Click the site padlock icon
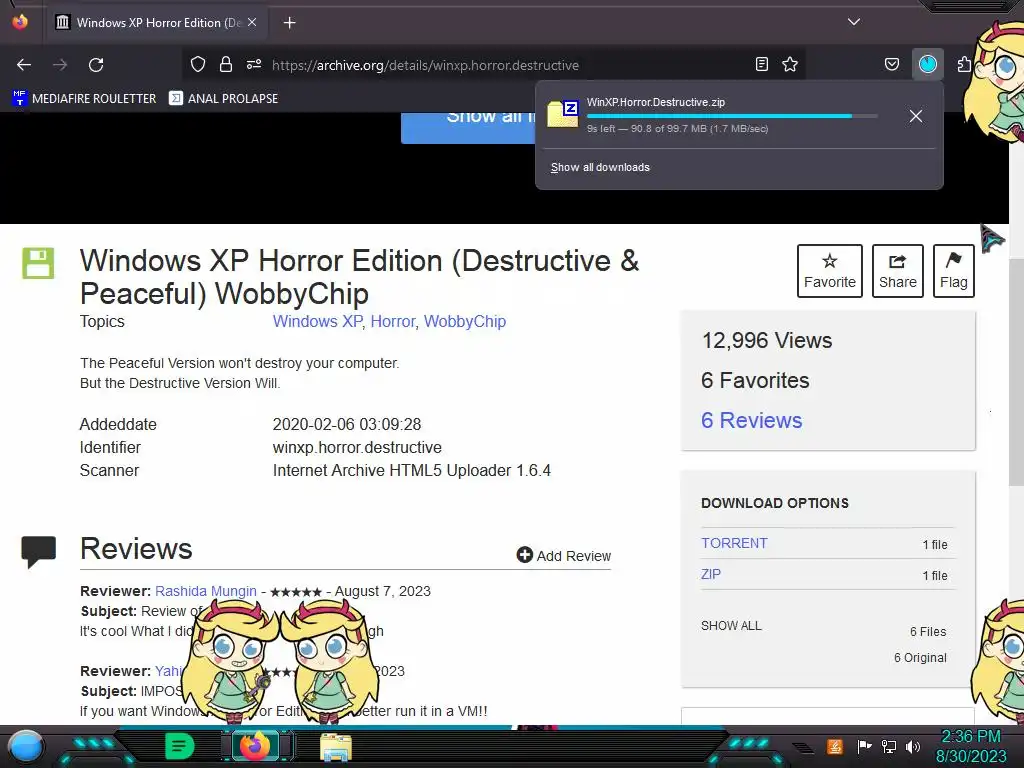The height and width of the screenshot is (768, 1024). click(226, 64)
